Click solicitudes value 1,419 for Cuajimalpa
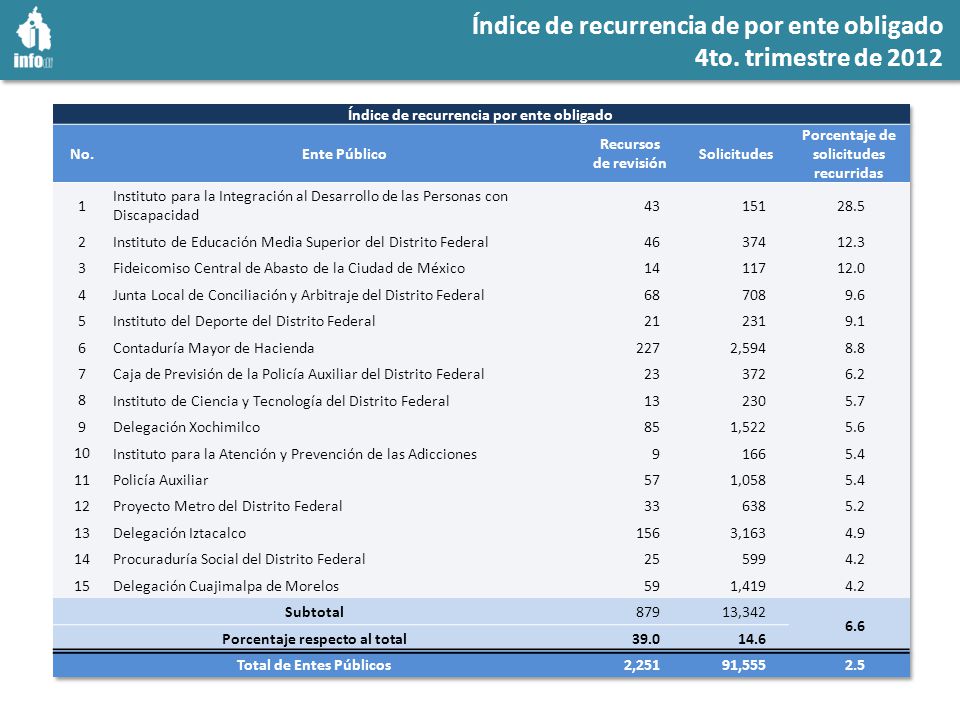The width and height of the screenshot is (960, 720). click(748, 586)
